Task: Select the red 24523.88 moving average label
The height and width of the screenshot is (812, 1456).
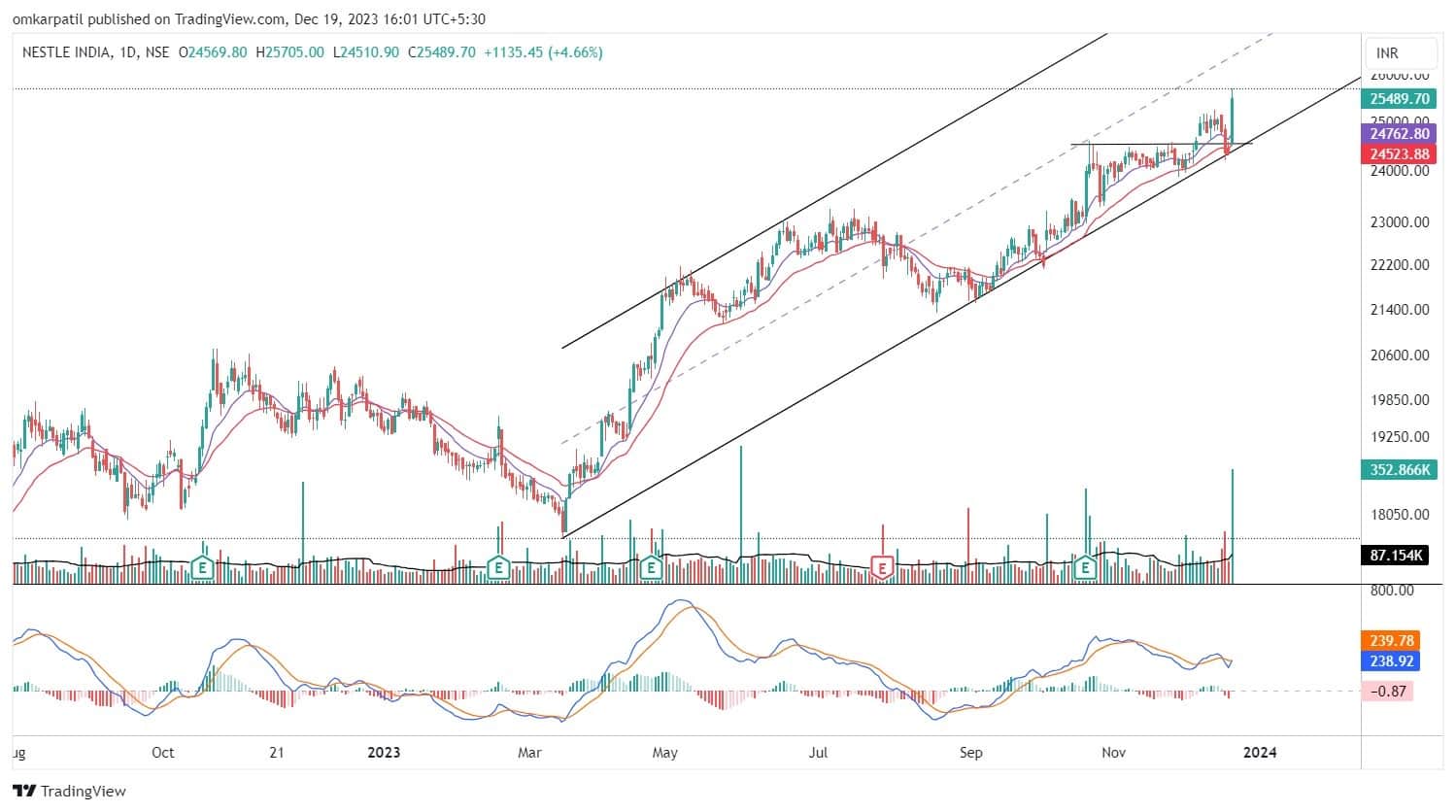Action: click(1399, 154)
